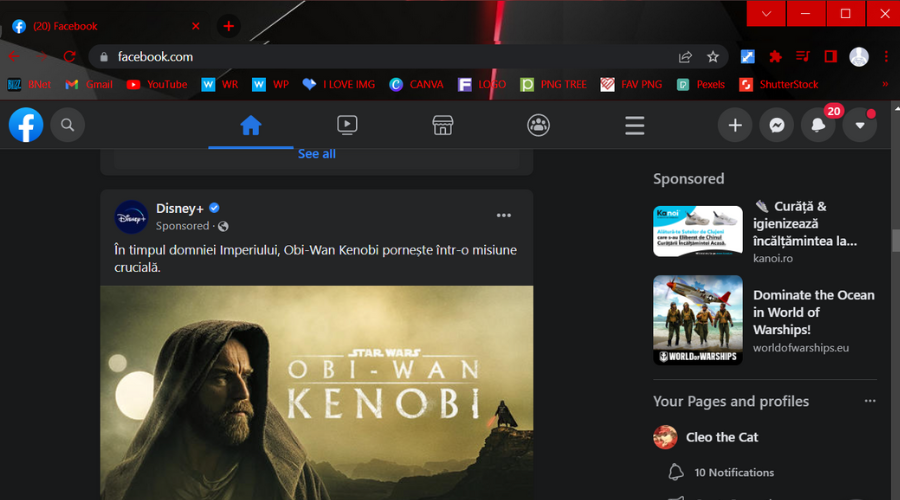Screen dimensions: 900x500
Task: Open the Notifications bell with 20 badge
Action: [x=818, y=125]
